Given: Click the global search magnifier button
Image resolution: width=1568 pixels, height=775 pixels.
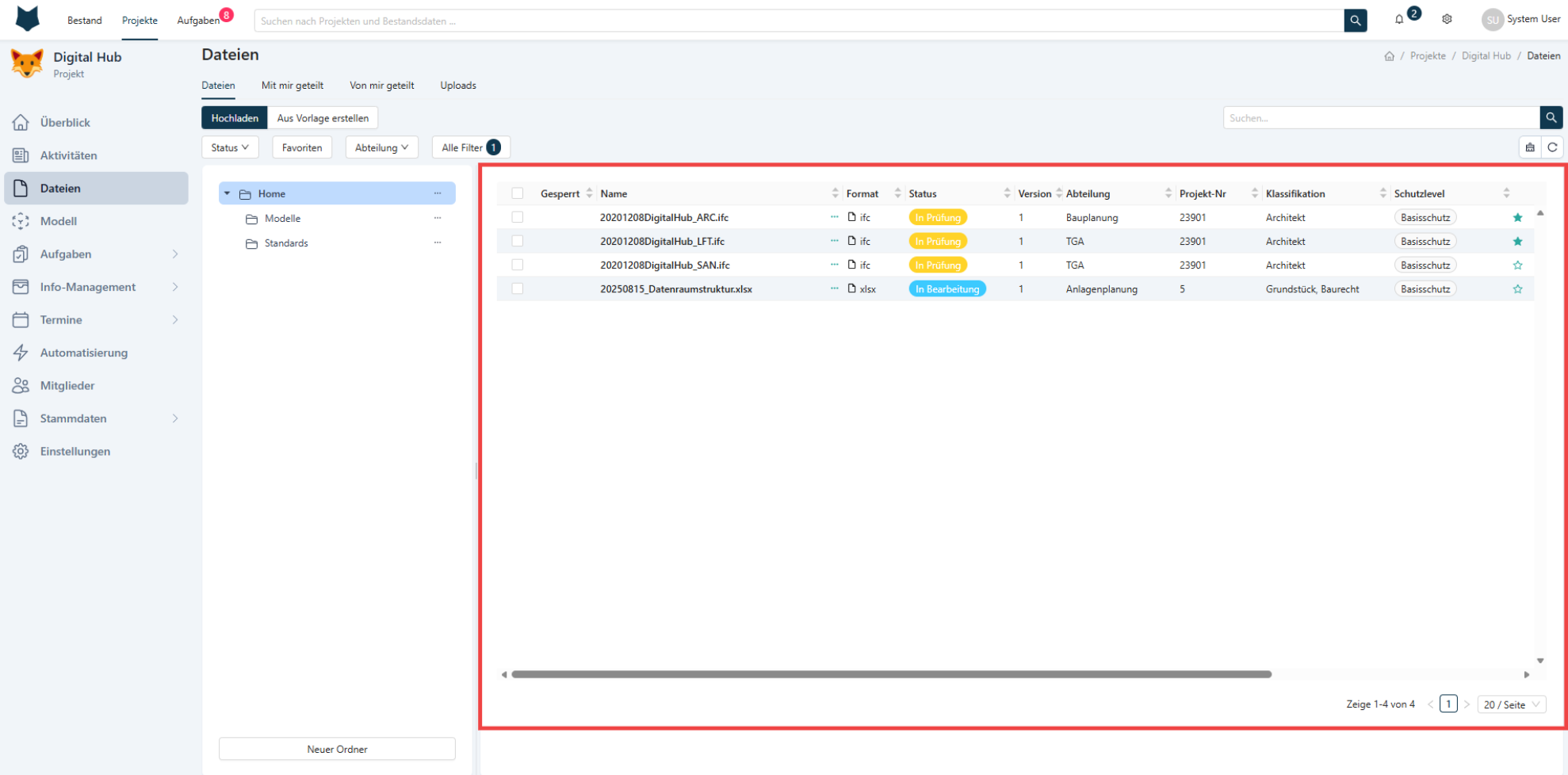Looking at the screenshot, I should point(1356,21).
